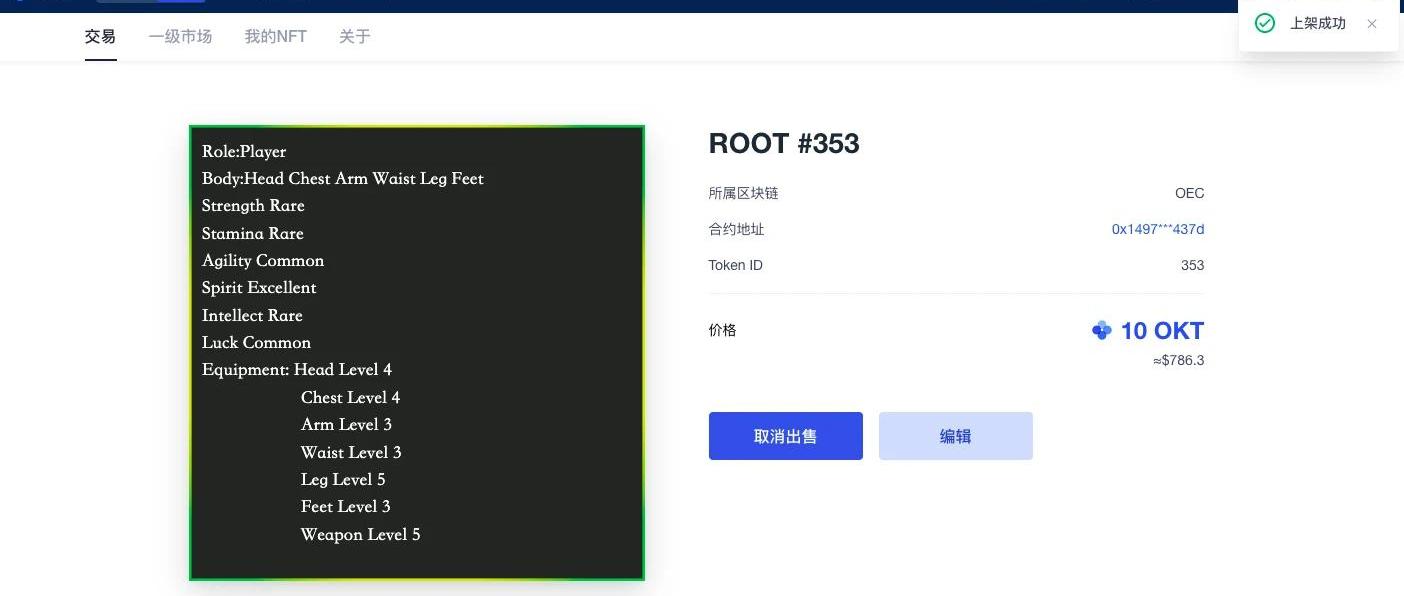1404x596 pixels.
Task: Open the 一级市场 tab
Action: point(180,37)
